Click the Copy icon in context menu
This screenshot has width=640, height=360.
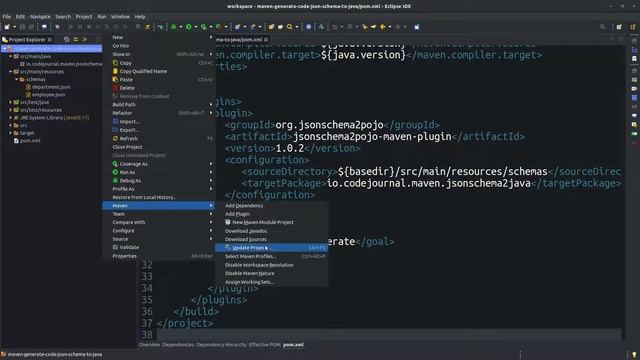[116, 63]
